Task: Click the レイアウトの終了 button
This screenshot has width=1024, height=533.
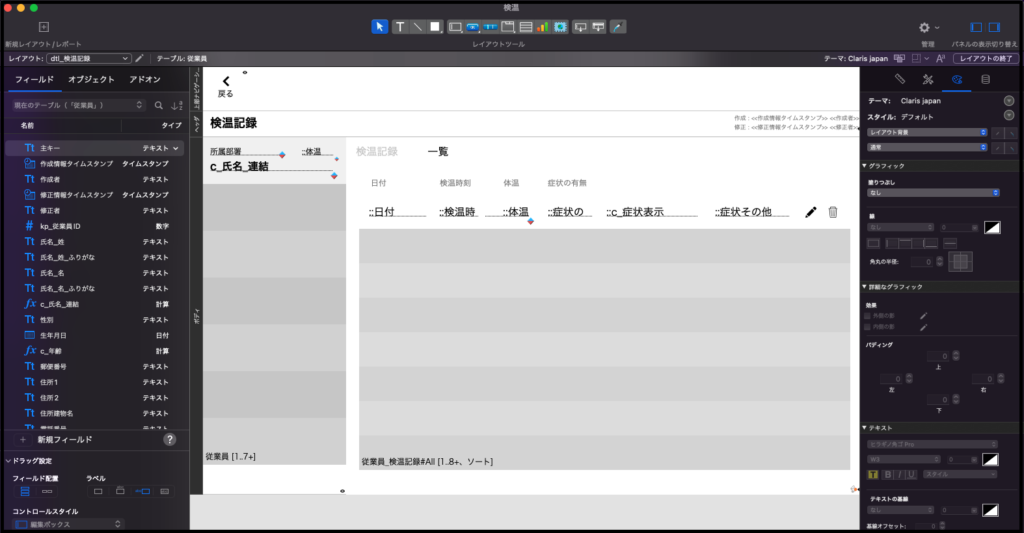Action: [984, 59]
